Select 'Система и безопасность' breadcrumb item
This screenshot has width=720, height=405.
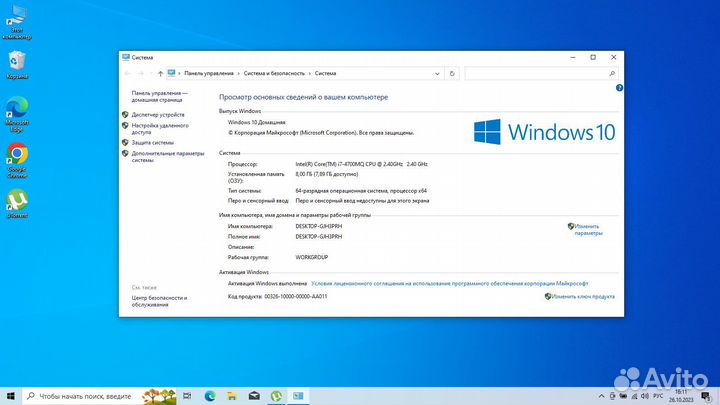click(x=274, y=73)
